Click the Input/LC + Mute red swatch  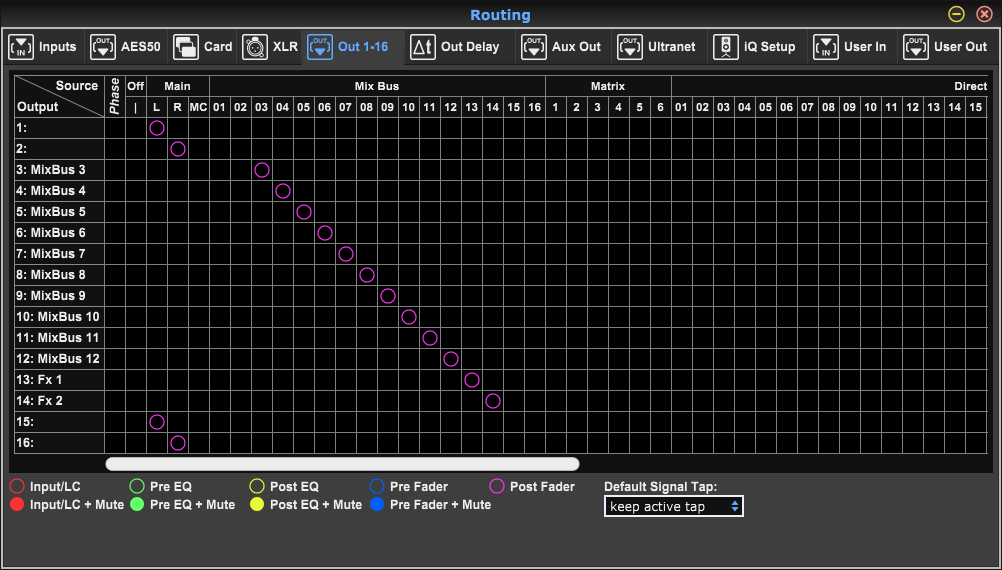[17, 505]
